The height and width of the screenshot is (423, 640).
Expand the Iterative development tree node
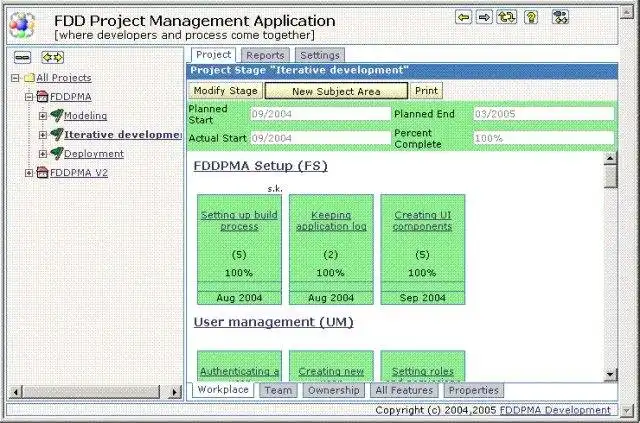click(x=43, y=135)
